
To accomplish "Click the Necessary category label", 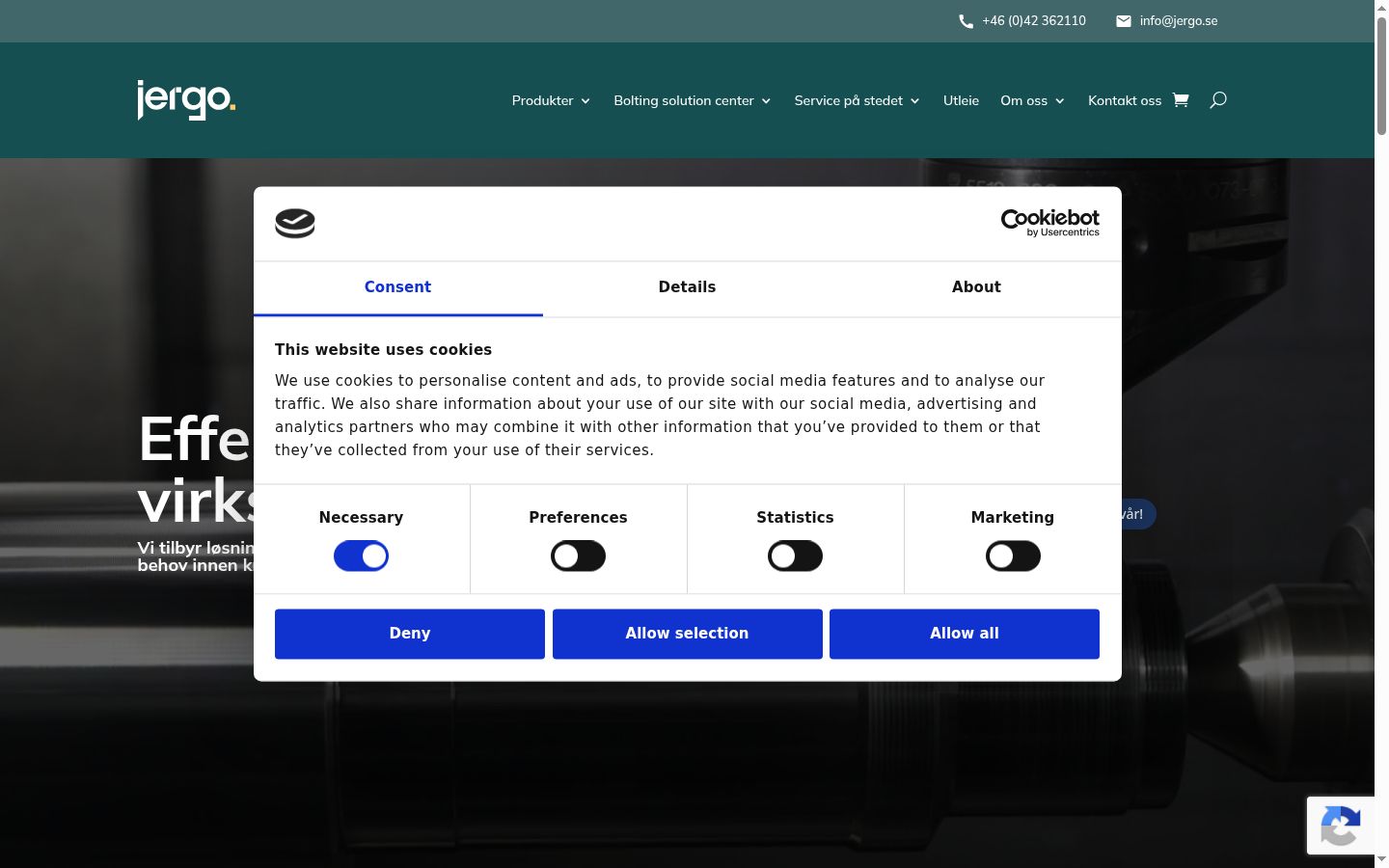I will tap(361, 518).
